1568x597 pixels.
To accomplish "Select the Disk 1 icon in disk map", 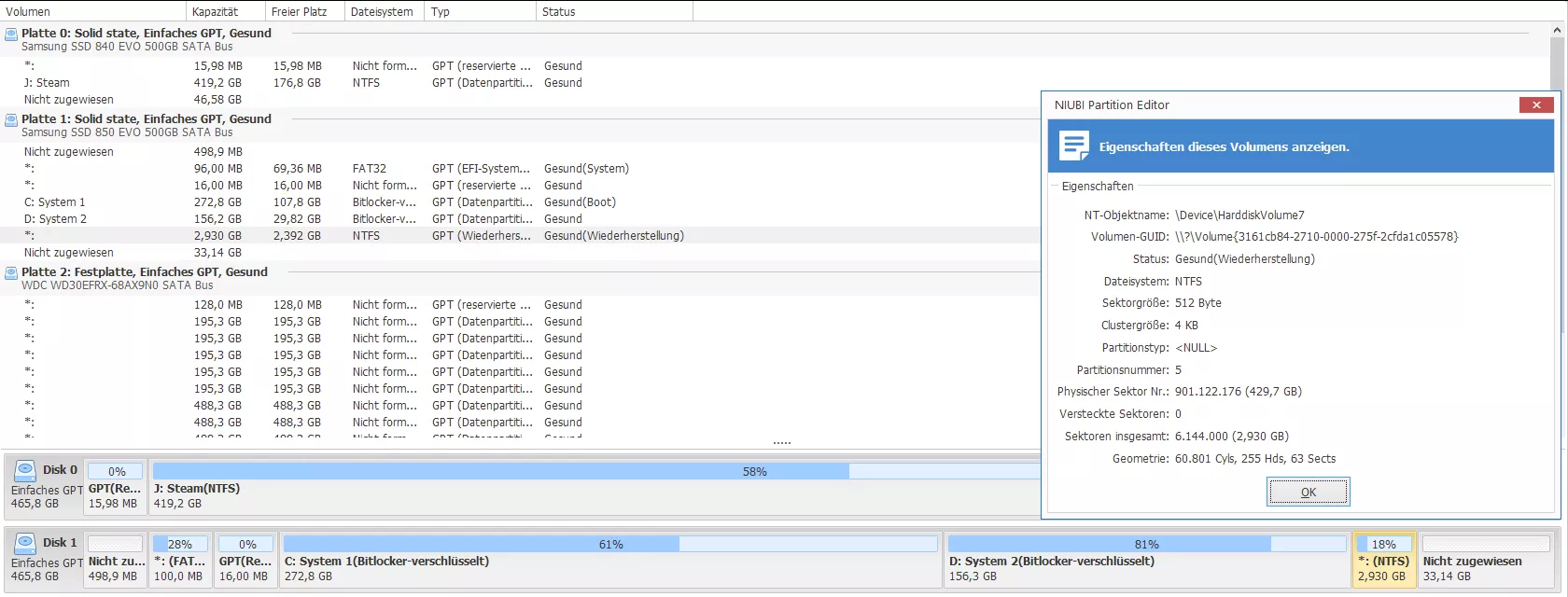I will pyautogui.click(x=25, y=543).
